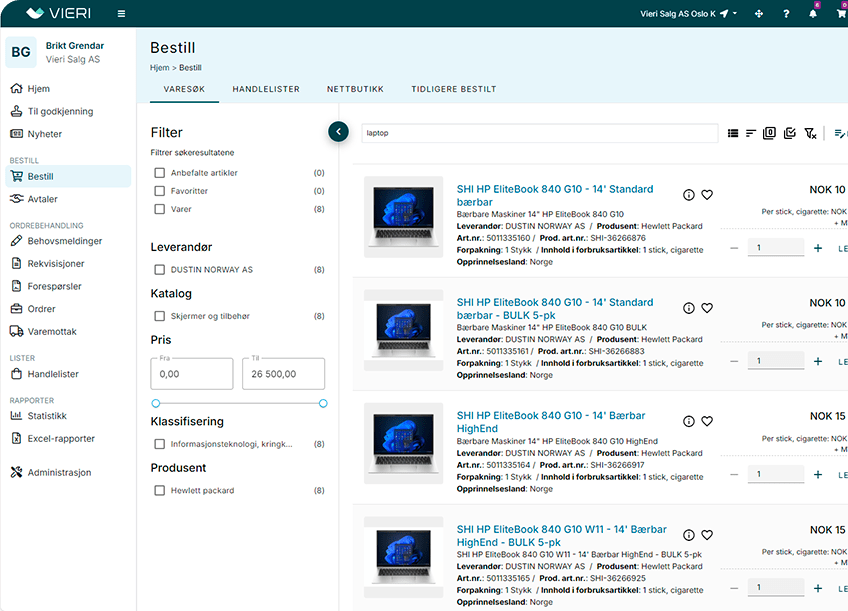
Task: Switch to list view icon
Action: point(733,133)
